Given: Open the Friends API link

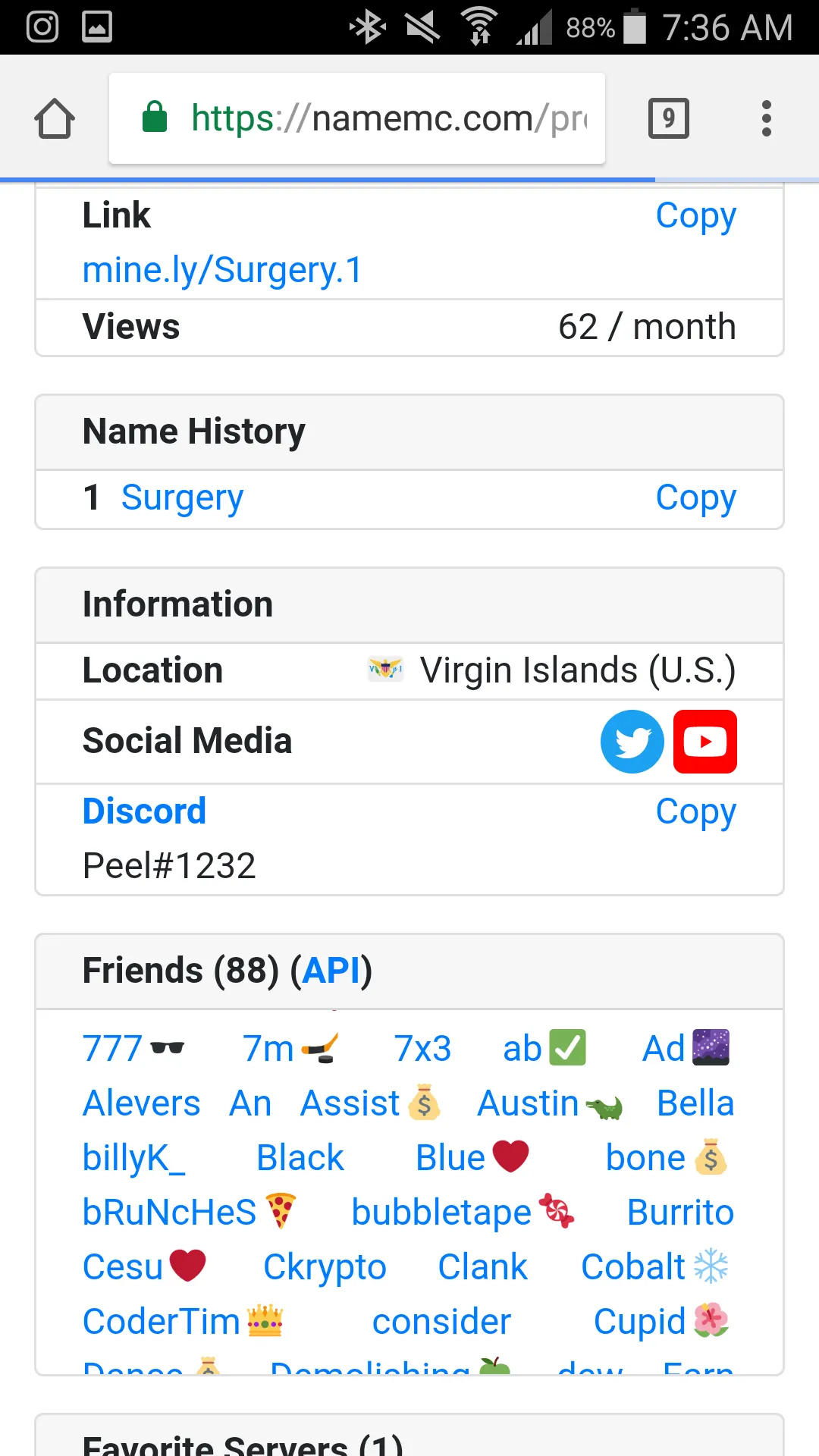Looking at the screenshot, I should coord(331,971).
